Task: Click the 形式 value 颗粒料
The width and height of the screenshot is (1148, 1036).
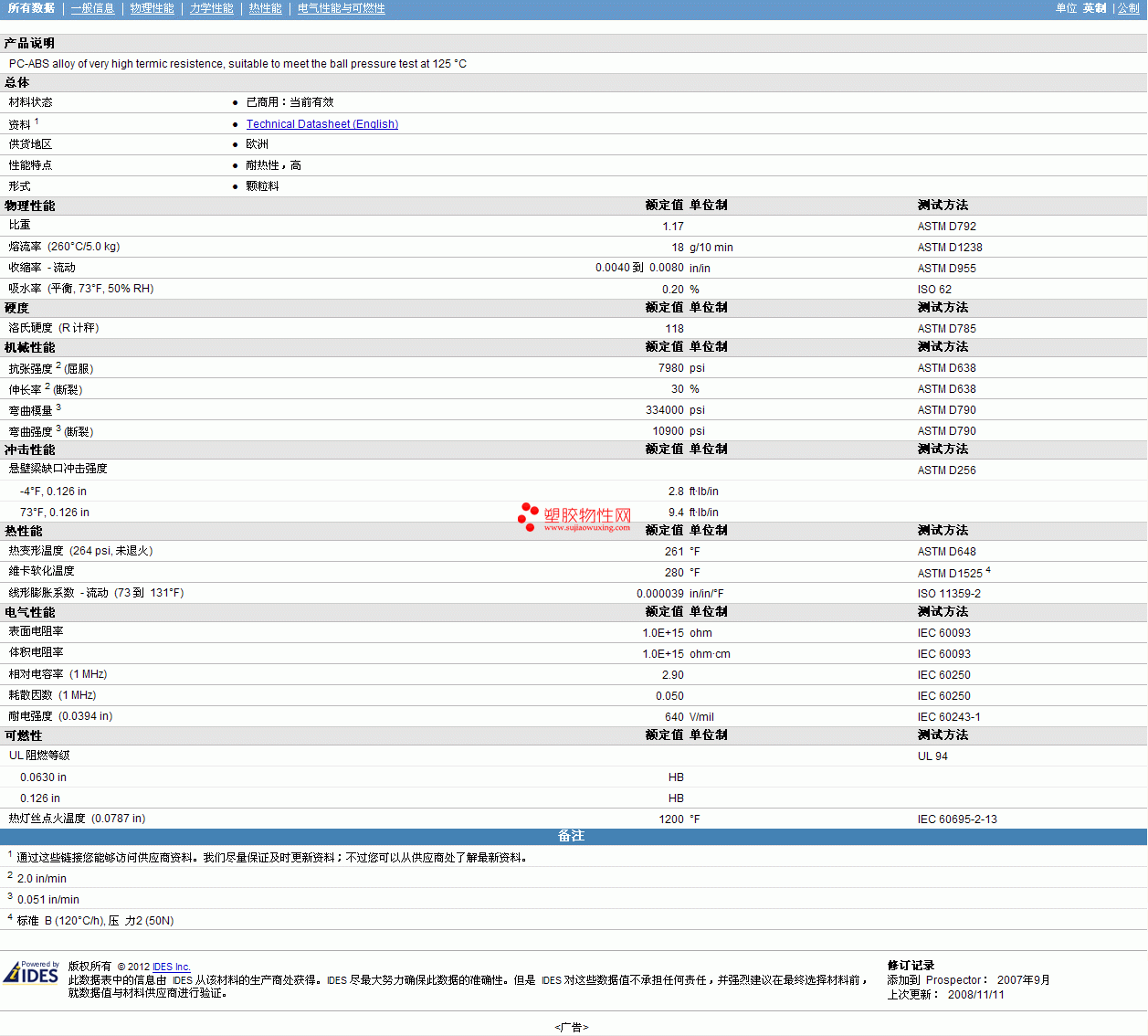Action: tap(263, 186)
